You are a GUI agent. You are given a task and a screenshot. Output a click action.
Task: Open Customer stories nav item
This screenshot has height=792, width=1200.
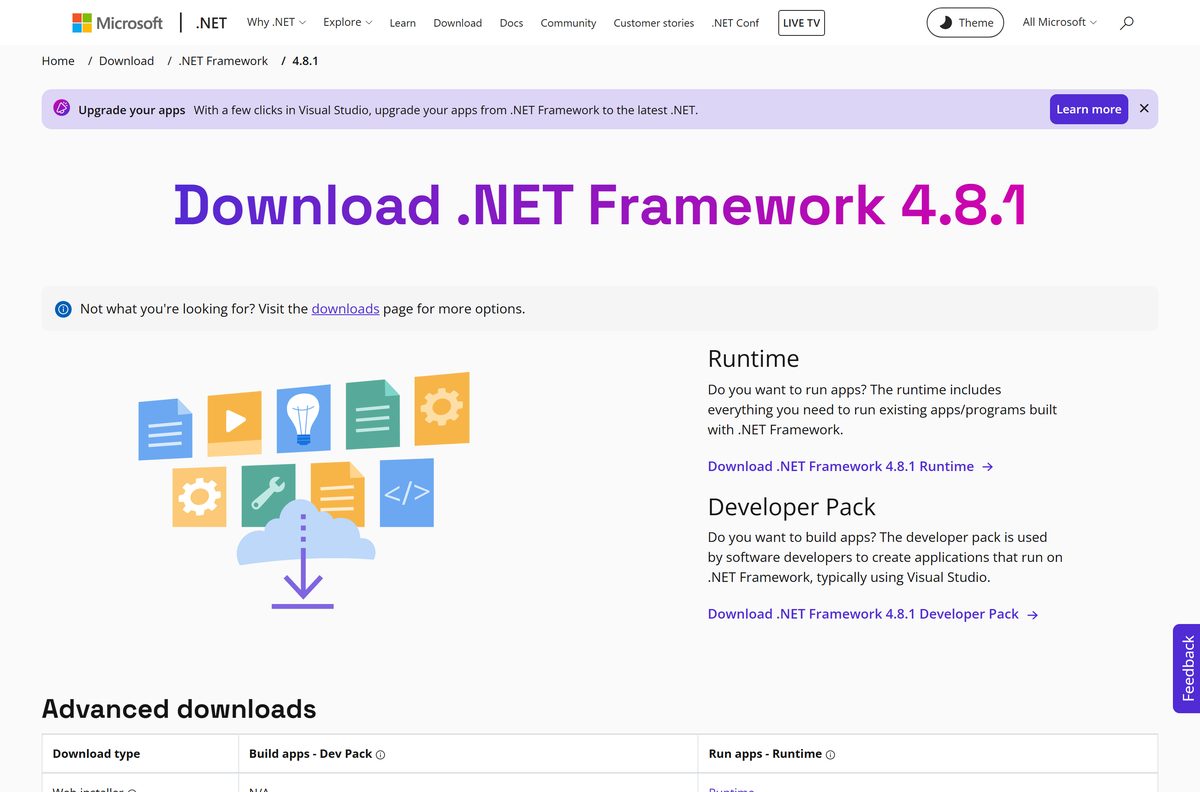click(654, 23)
